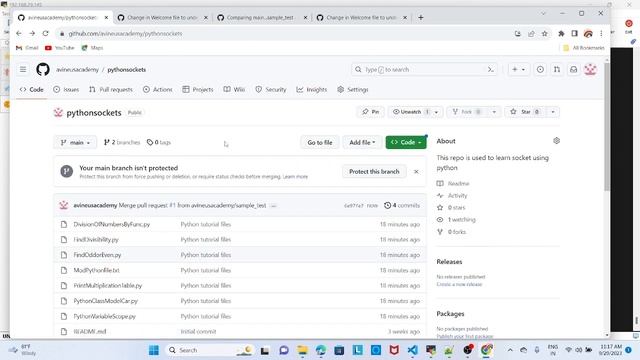Open the avineusacademy owner link in breadcrumb
The height and width of the screenshot is (360, 640).
tap(77, 69)
